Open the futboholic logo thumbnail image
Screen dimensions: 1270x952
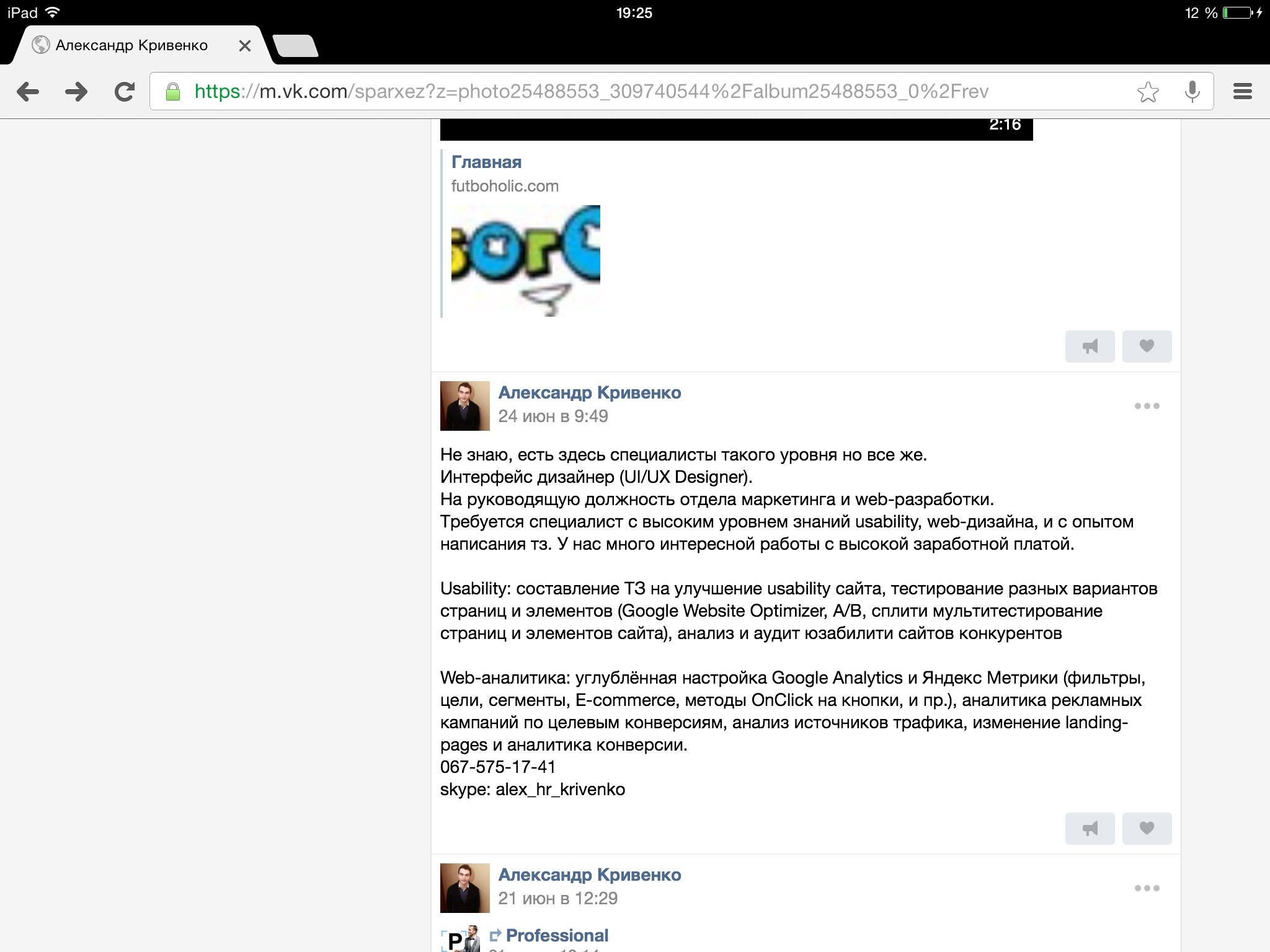(x=526, y=261)
